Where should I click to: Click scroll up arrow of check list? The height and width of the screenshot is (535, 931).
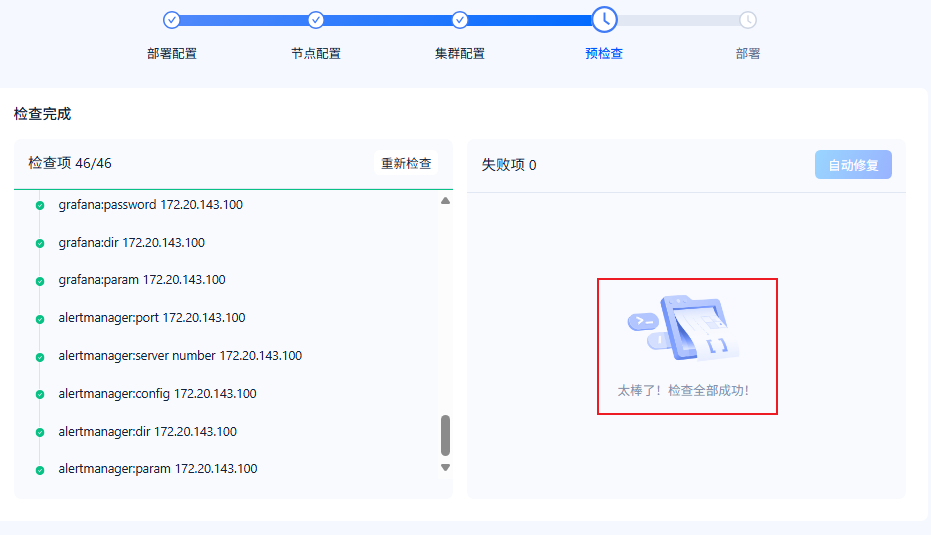point(445,201)
